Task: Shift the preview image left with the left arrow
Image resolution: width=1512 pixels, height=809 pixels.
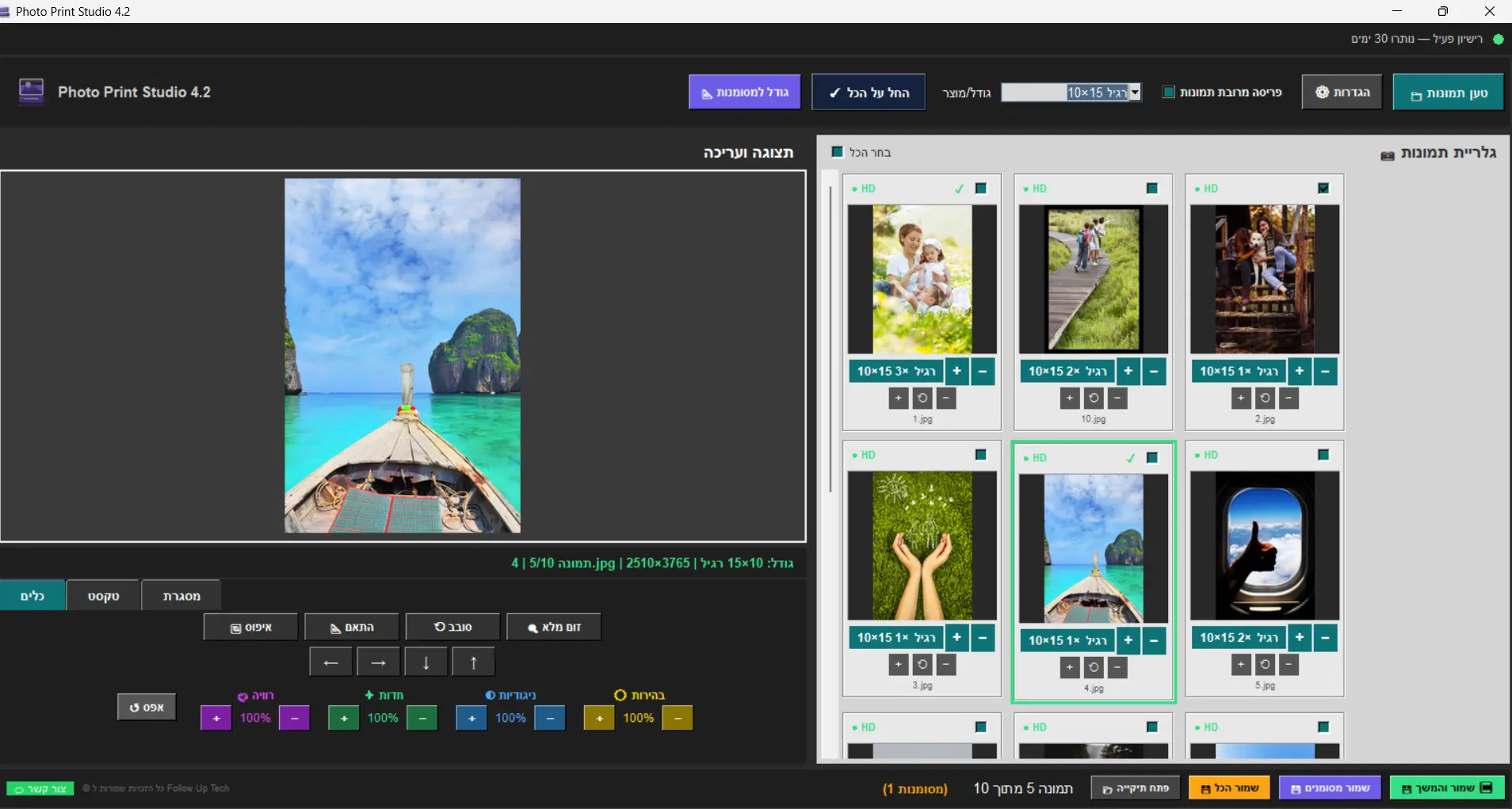Action: (x=330, y=662)
